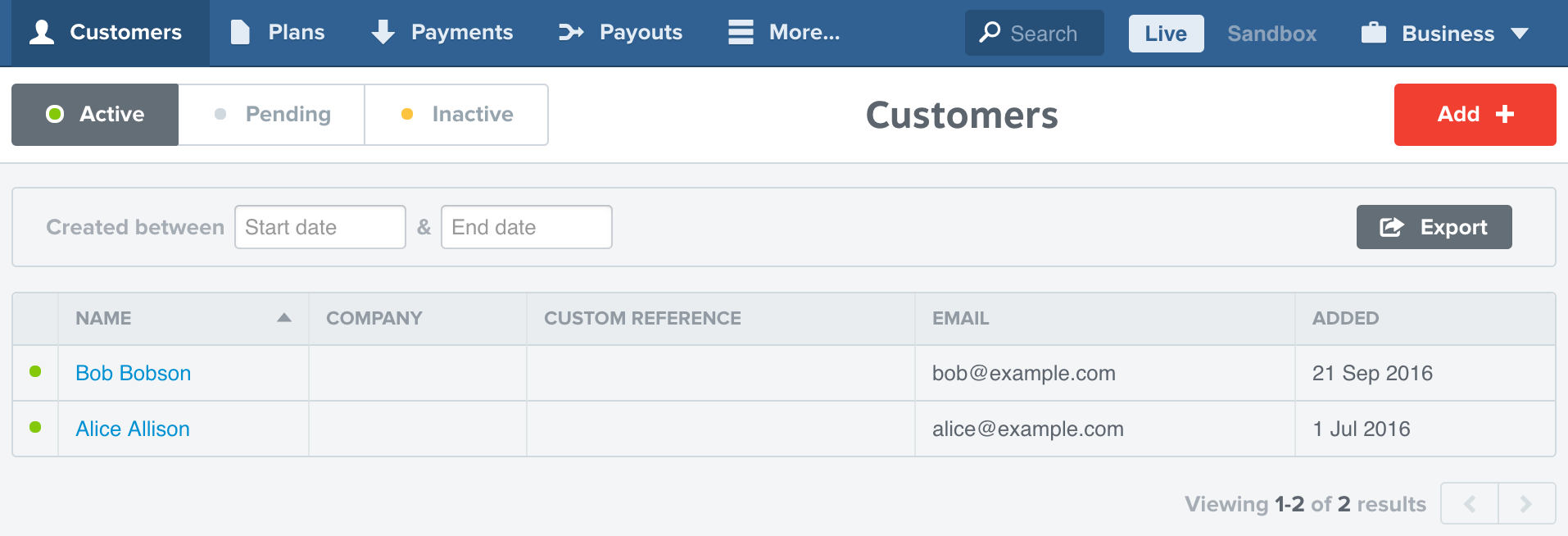Export the customer list

click(1434, 227)
